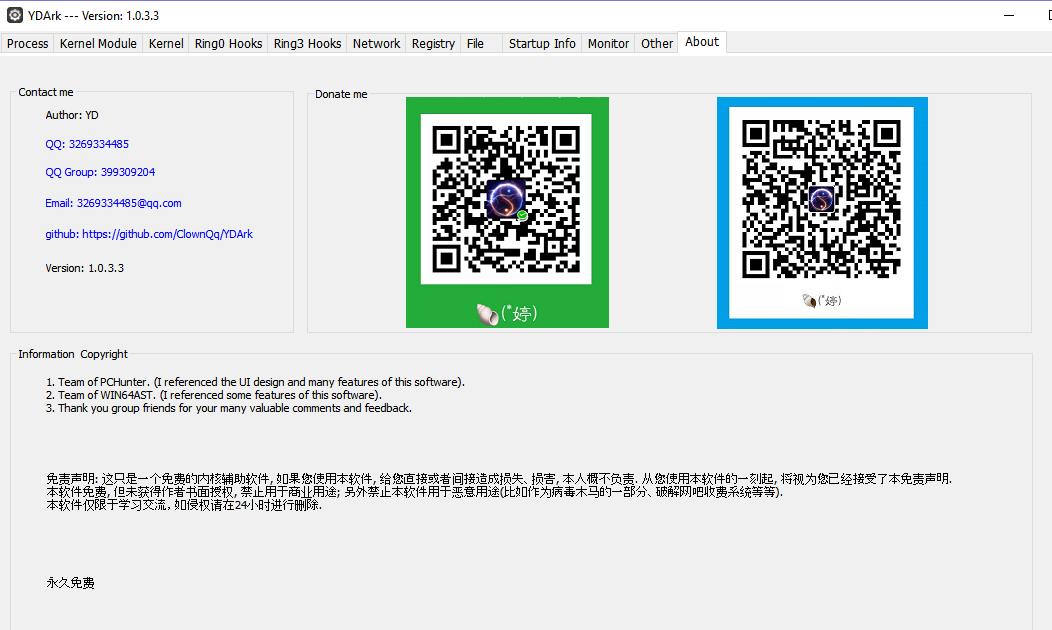Open the Registry tab
The image size is (1052, 630).
click(433, 44)
